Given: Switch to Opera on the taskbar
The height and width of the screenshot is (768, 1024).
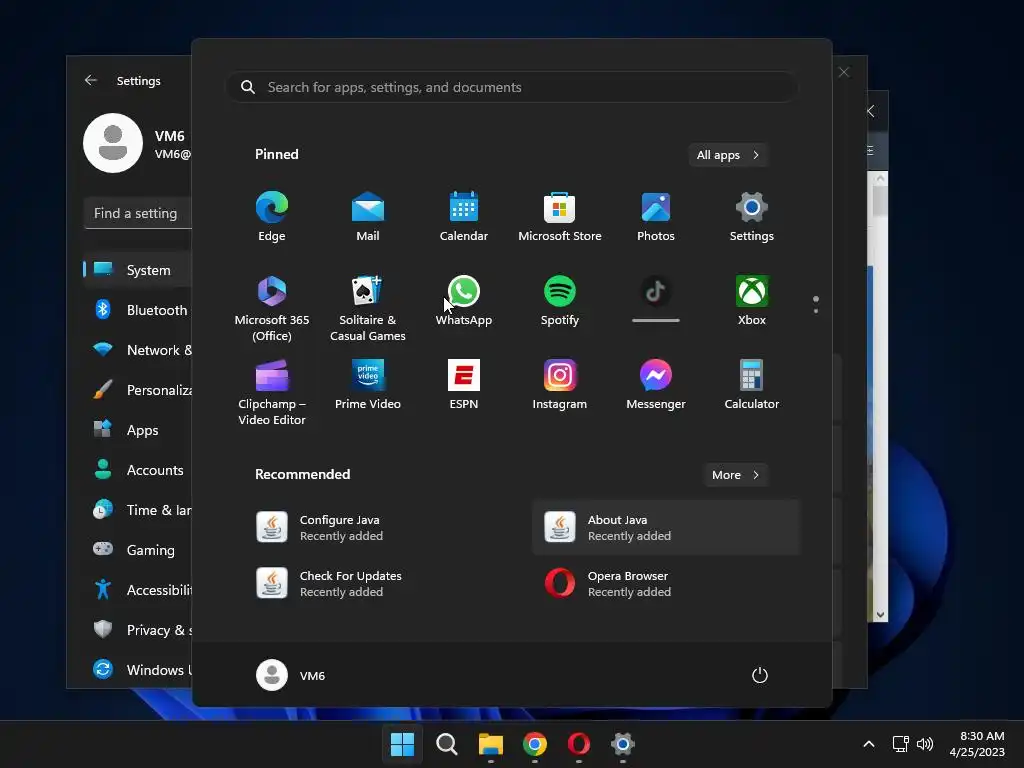Looking at the screenshot, I should click(579, 744).
